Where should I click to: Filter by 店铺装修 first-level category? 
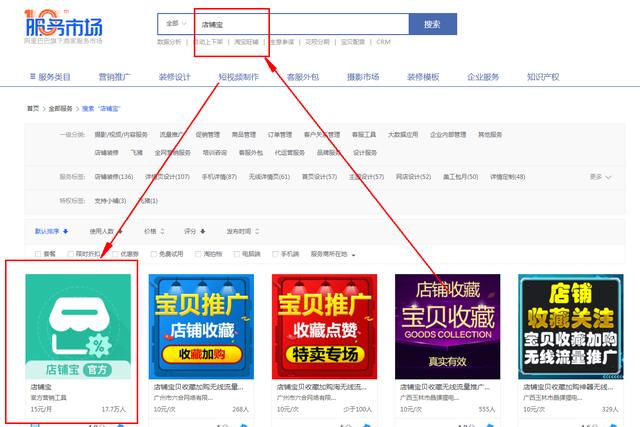click(106, 153)
